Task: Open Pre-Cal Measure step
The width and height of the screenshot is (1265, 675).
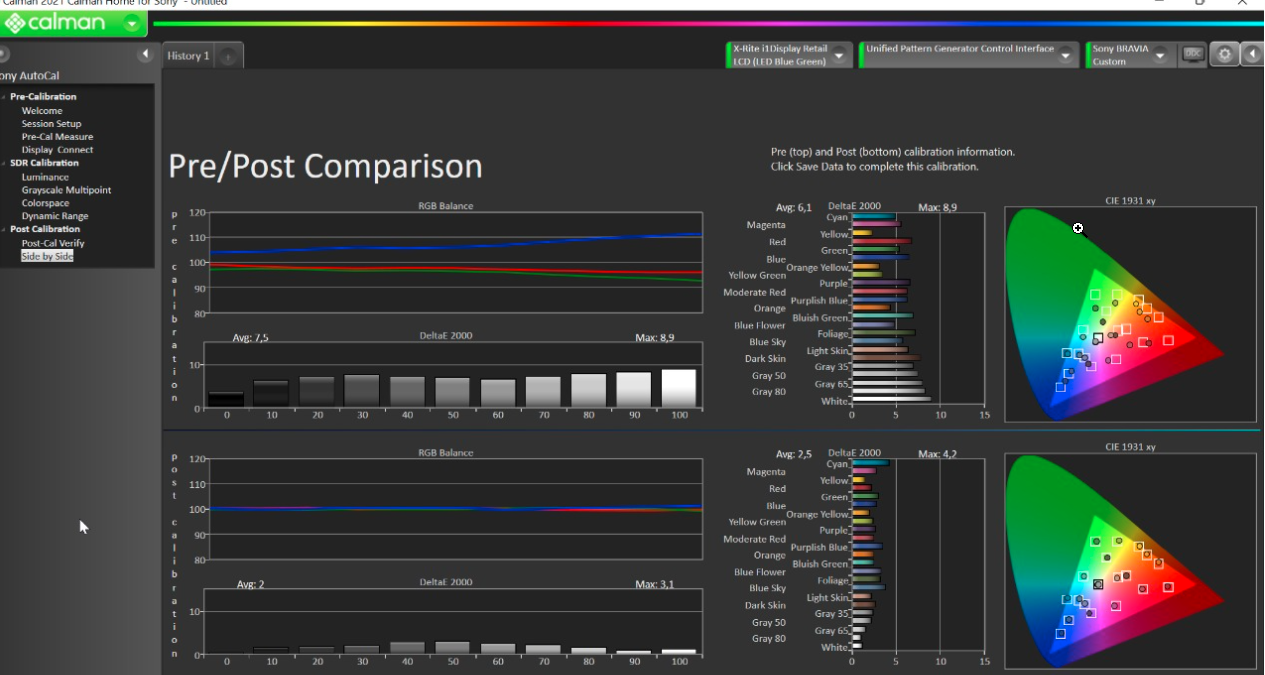Action: [x=58, y=137]
